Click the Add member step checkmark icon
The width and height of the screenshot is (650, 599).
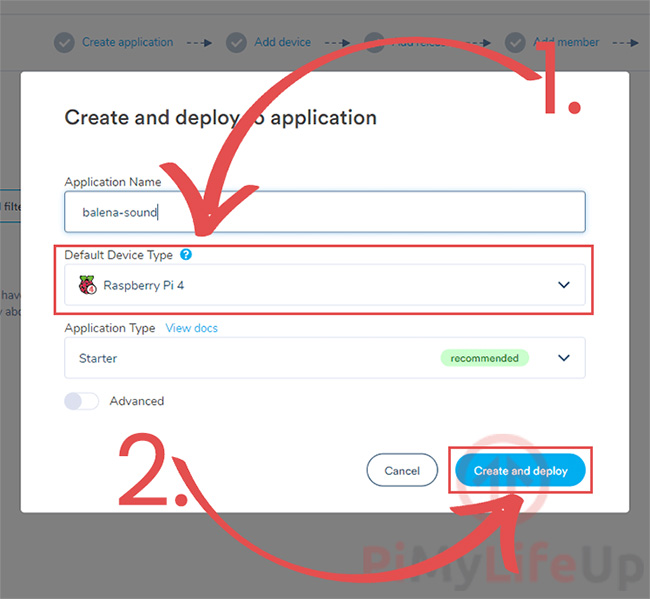[x=515, y=42]
